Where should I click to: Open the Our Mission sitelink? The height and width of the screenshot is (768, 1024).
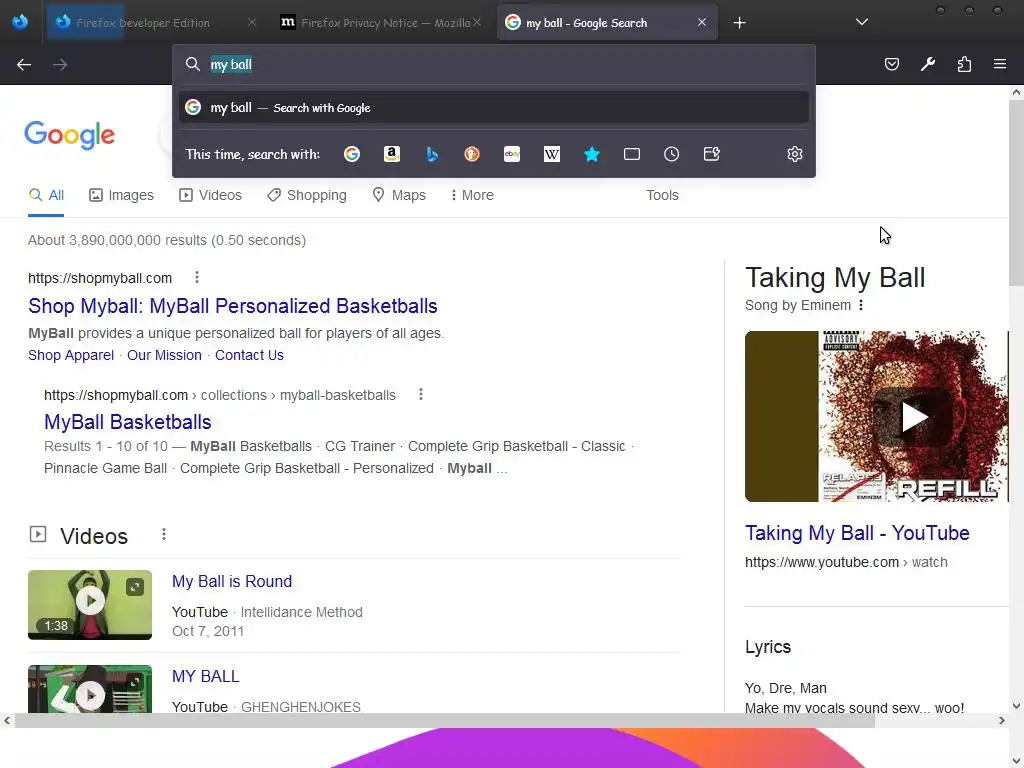tap(164, 355)
